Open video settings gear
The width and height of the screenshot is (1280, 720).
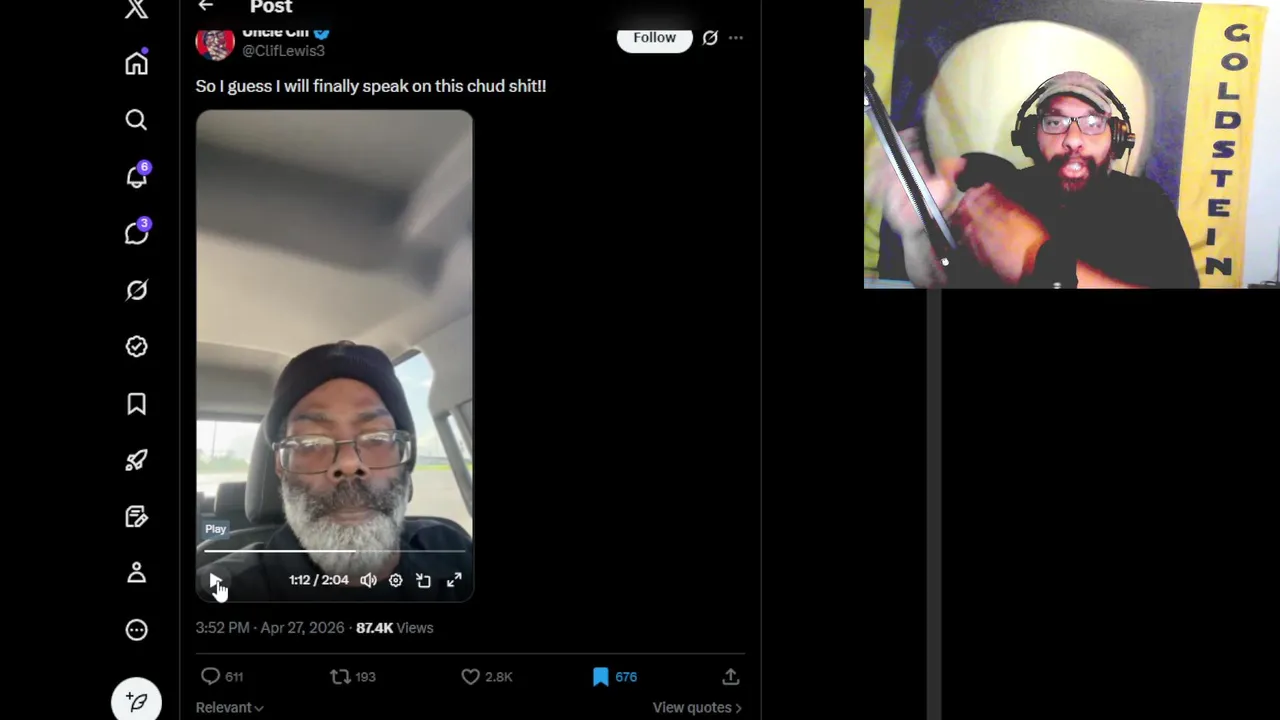click(x=396, y=580)
